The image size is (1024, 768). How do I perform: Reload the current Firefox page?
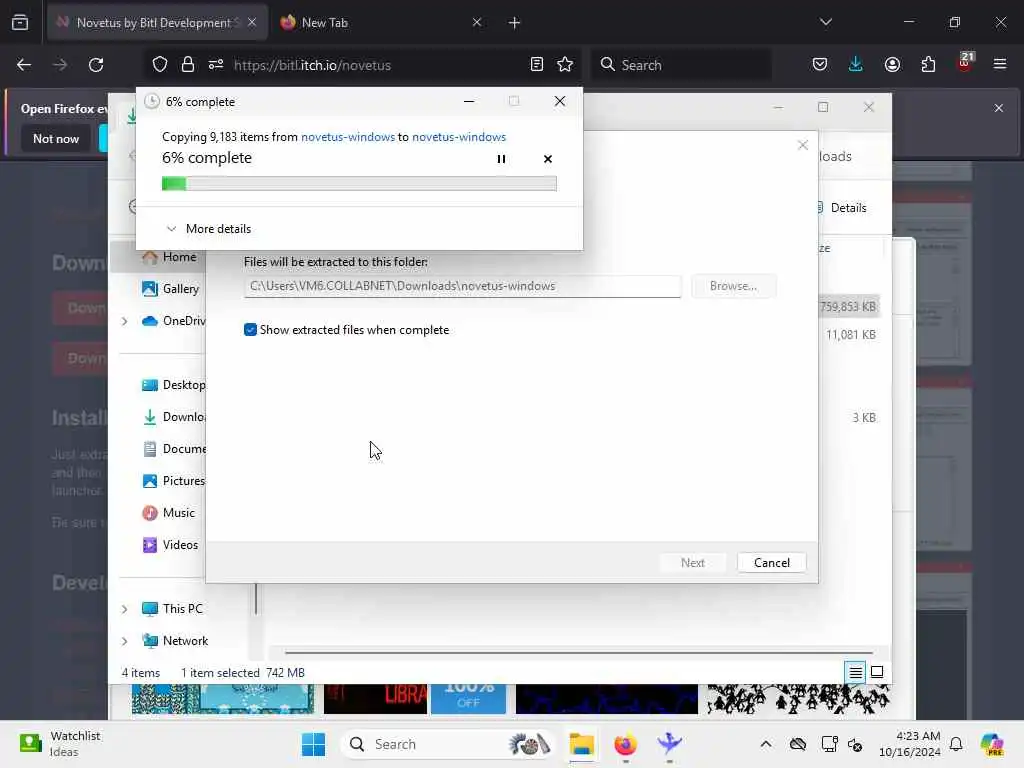pyautogui.click(x=96, y=65)
